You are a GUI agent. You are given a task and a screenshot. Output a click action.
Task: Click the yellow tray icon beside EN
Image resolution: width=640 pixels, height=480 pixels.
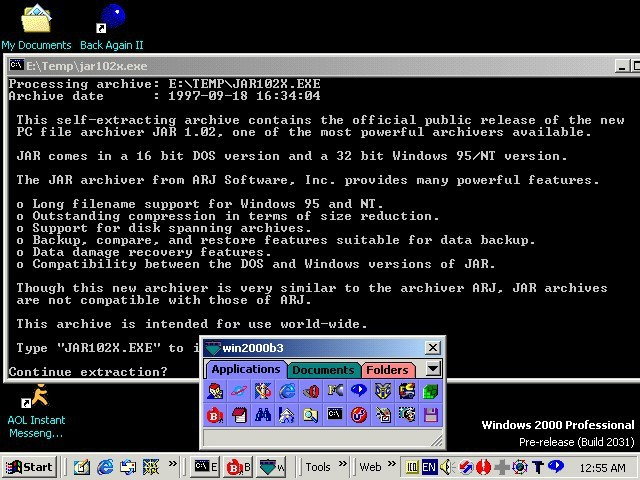[411, 467]
